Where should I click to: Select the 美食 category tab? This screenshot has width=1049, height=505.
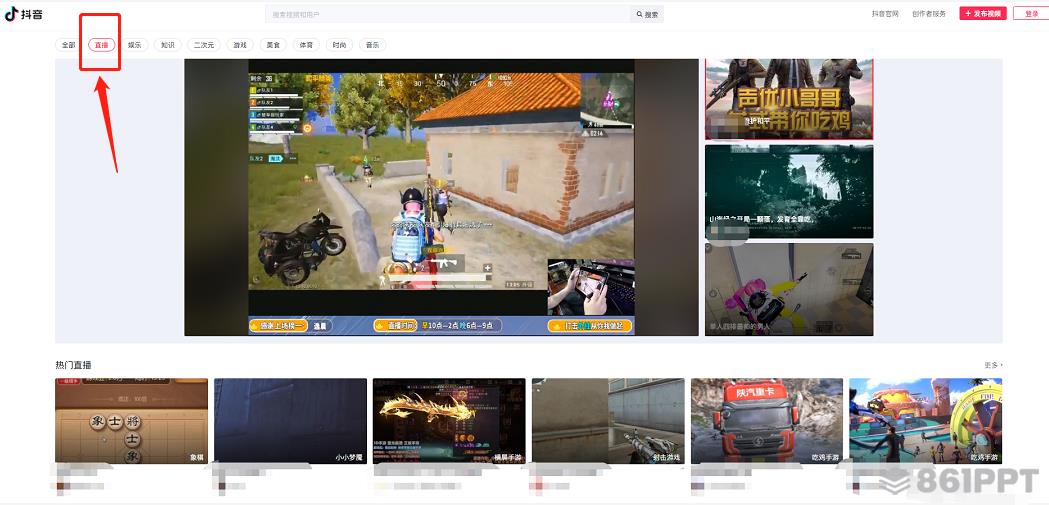coord(272,45)
